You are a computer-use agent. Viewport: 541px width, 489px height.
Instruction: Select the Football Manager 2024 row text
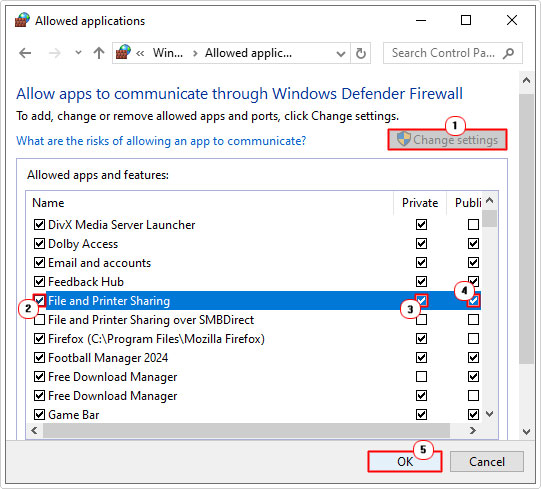pos(108,358)
